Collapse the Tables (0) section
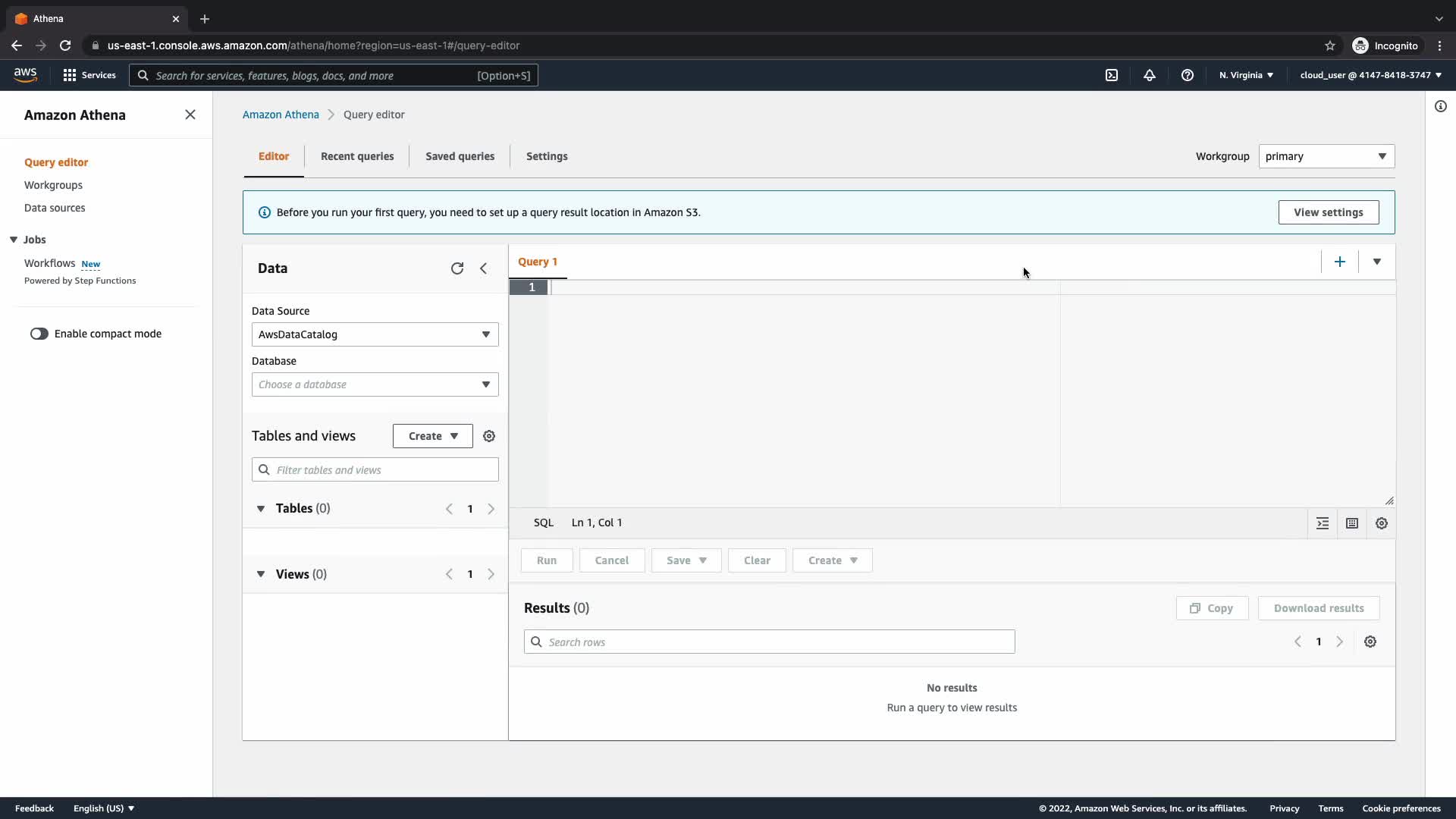 coord(261,509)
